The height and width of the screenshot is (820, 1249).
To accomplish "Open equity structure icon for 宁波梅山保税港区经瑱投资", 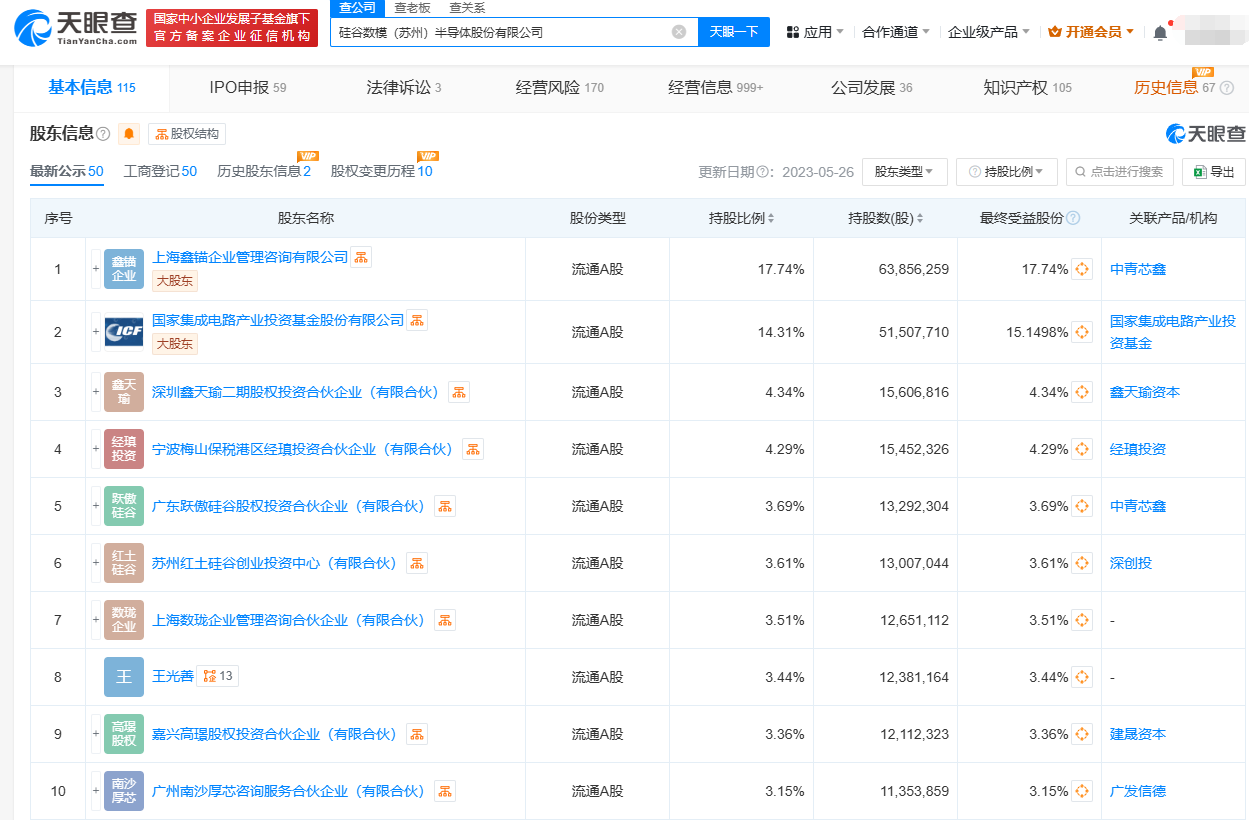I will click(x=472, y=449).
